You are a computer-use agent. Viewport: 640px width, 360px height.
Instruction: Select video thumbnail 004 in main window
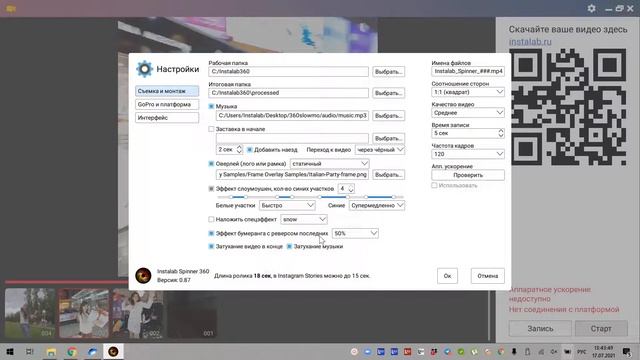tap(30, 313)
